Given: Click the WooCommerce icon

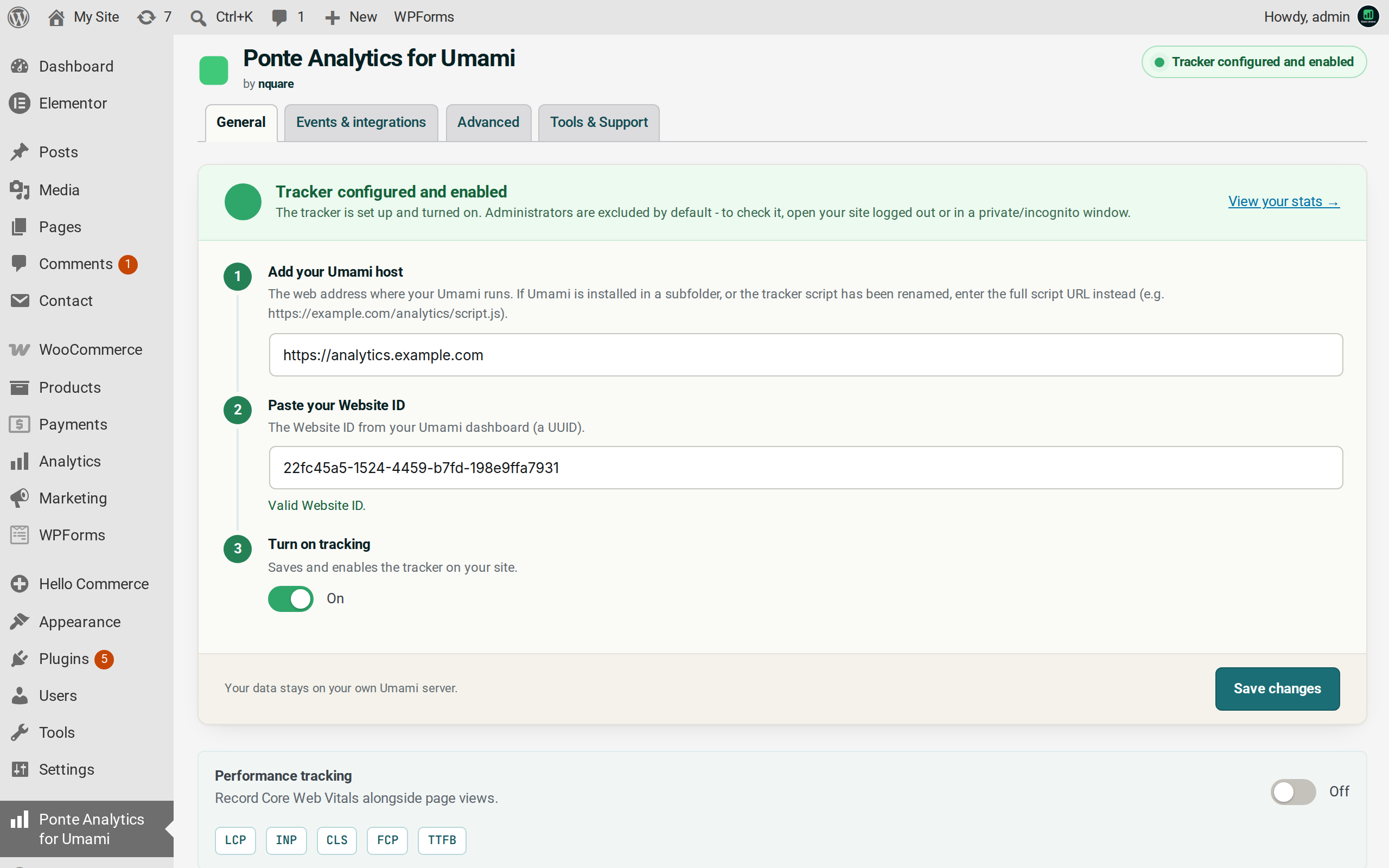Looking at the screenshot, I should coord(20,349).
